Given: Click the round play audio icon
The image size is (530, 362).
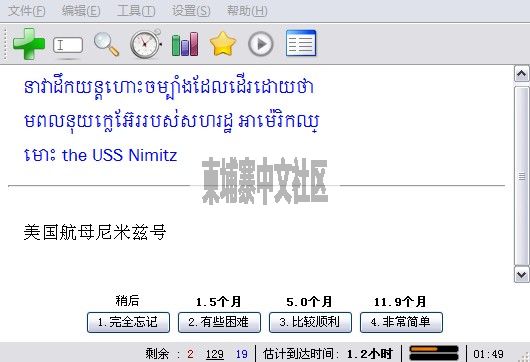Looking at the screenshot, I should (261, 44).
